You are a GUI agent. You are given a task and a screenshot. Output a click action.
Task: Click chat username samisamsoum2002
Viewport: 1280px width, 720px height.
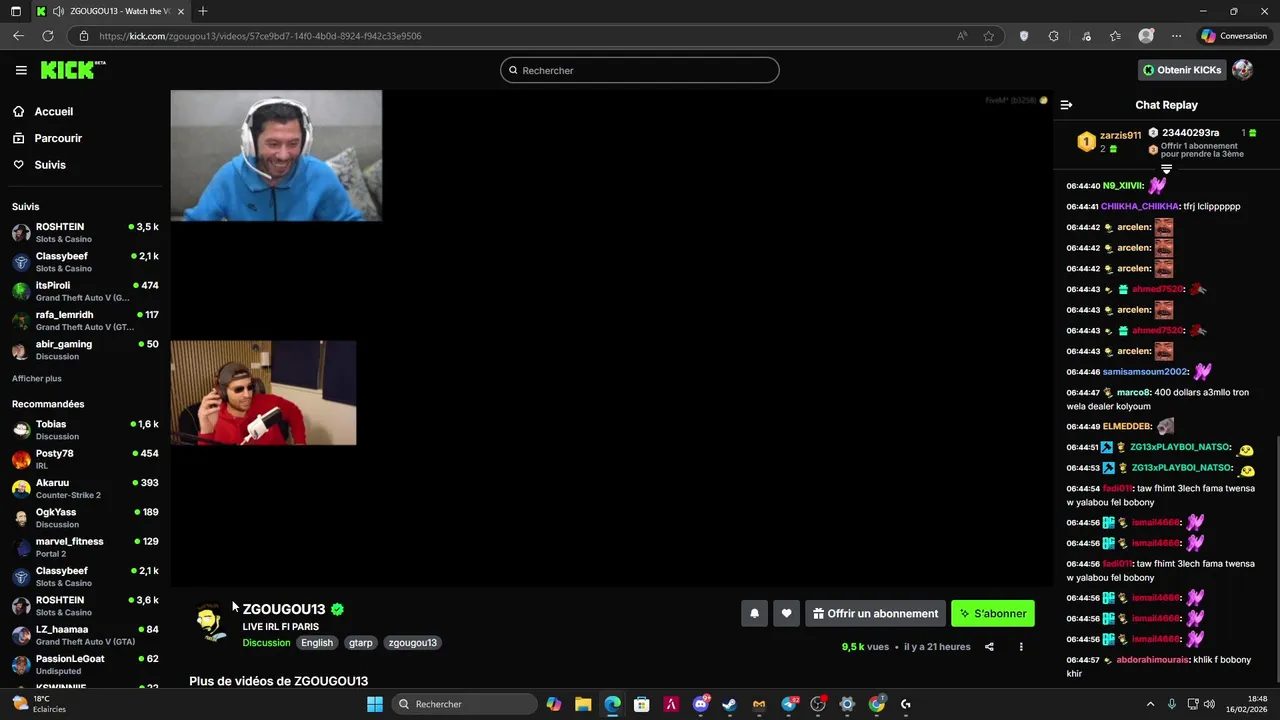1145,372
